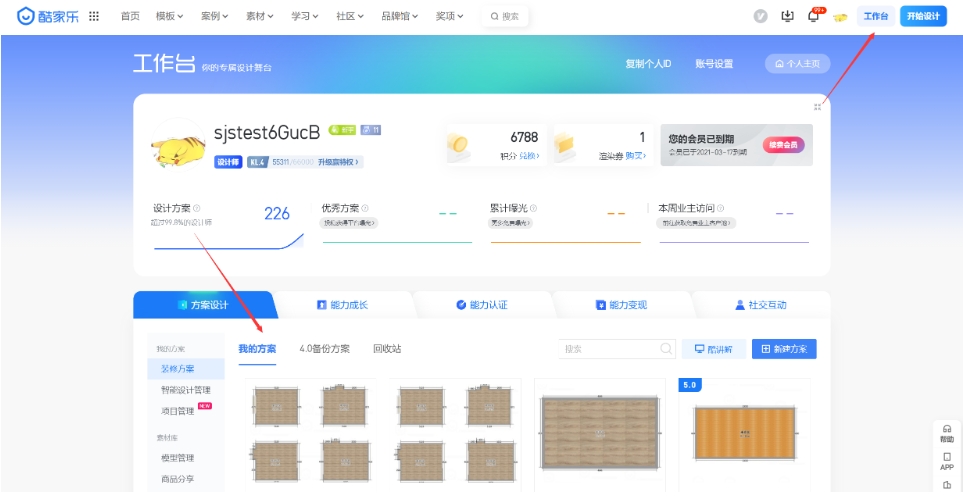
Task: Open the notifications bell icon
Action: coord(813,16)
